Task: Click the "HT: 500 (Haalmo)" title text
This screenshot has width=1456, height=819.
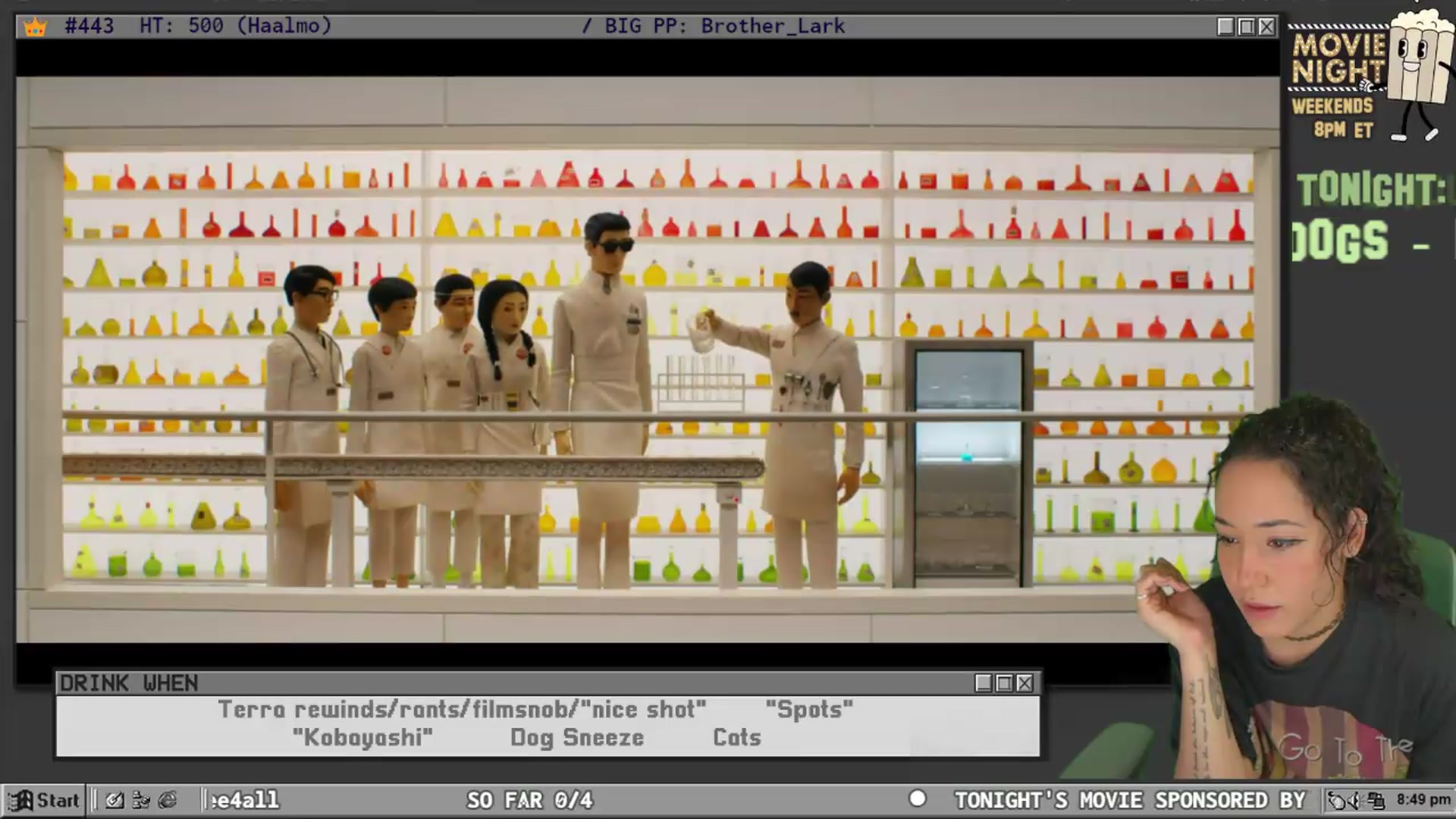Action: (236, 27)
